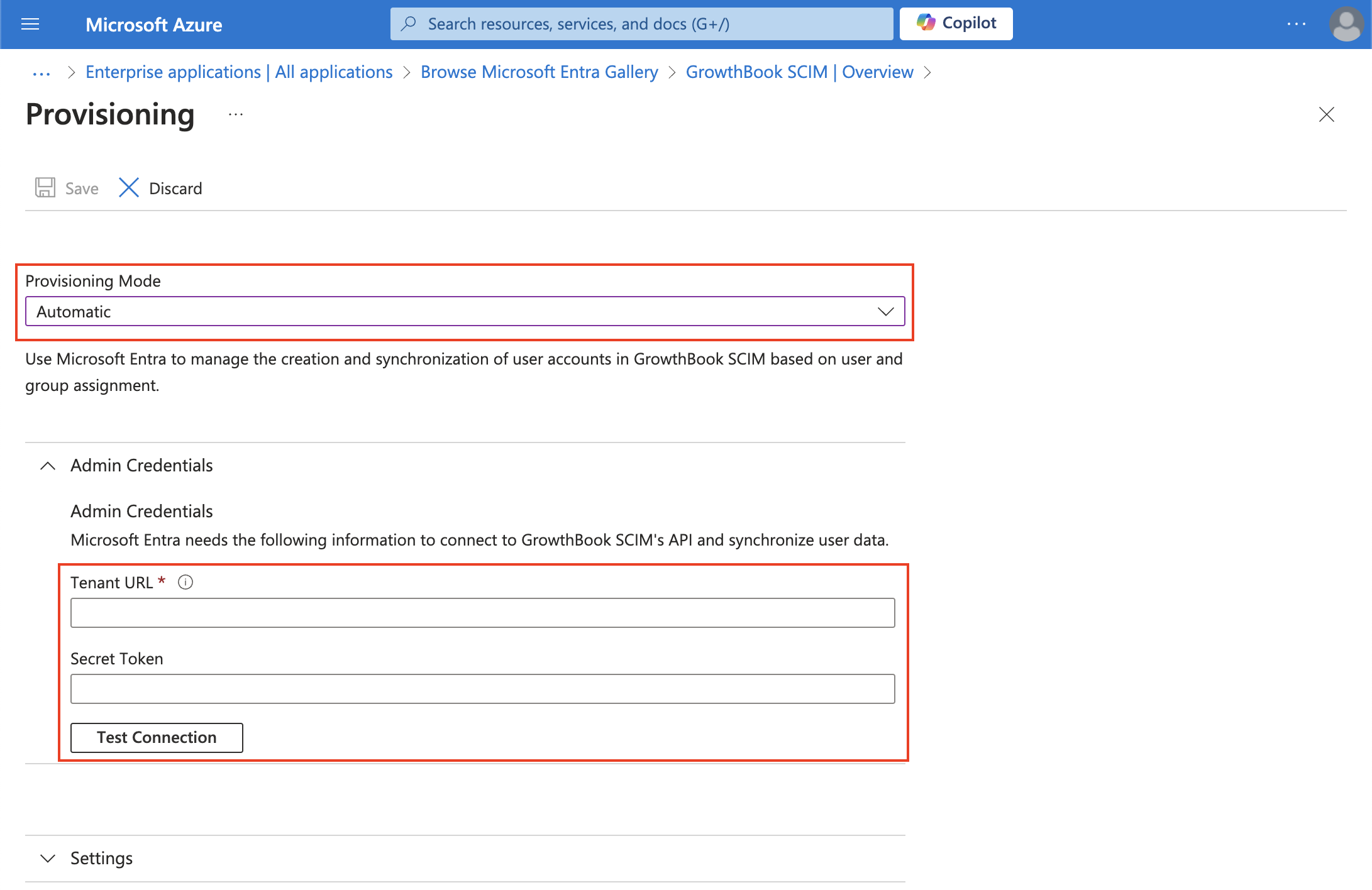Click the 'Use Microsoft Entra to manage' description
Viewport: 1372px width, 890px height.
click(464, 372)
